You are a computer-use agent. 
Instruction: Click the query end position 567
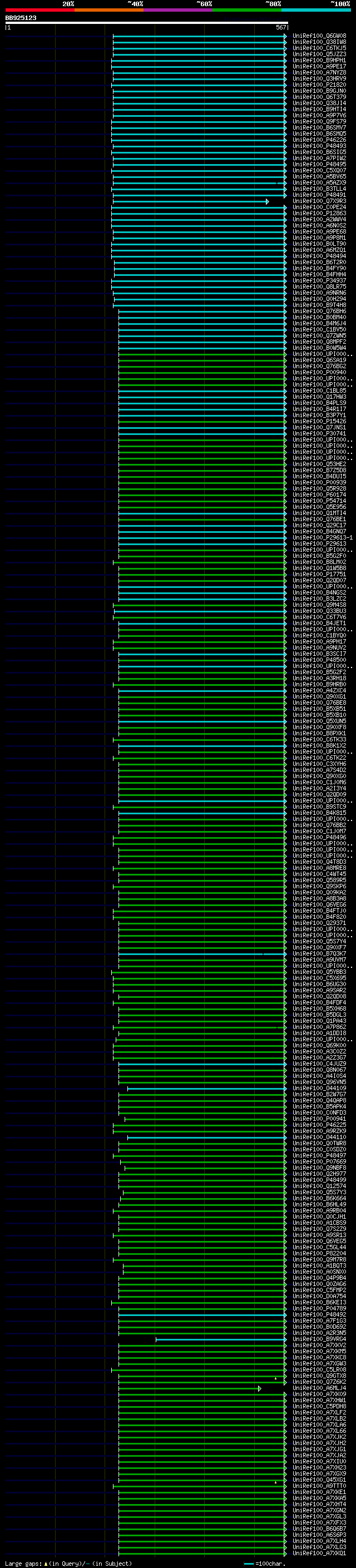point(280,27)
